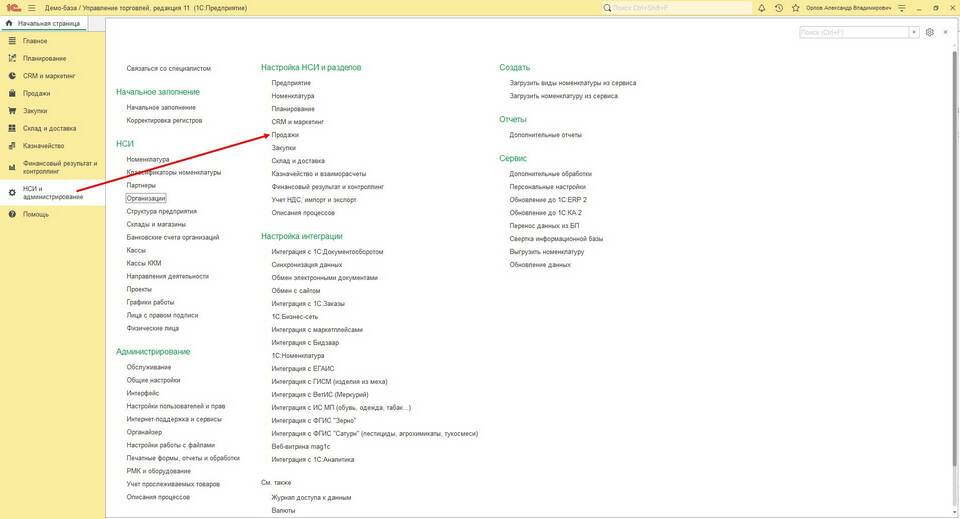Open Настройки пользователей и прав link
Image resolution: width=960 pixels, height=519 pixels.
pos(176,406)
